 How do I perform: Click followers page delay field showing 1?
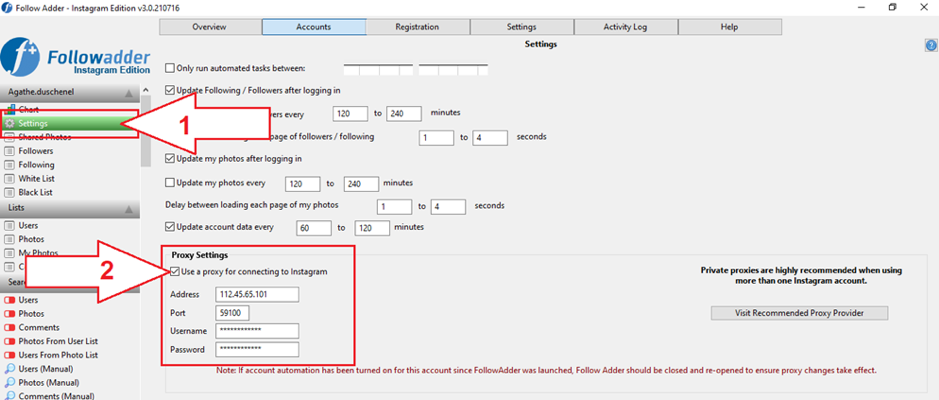point(437,137)
